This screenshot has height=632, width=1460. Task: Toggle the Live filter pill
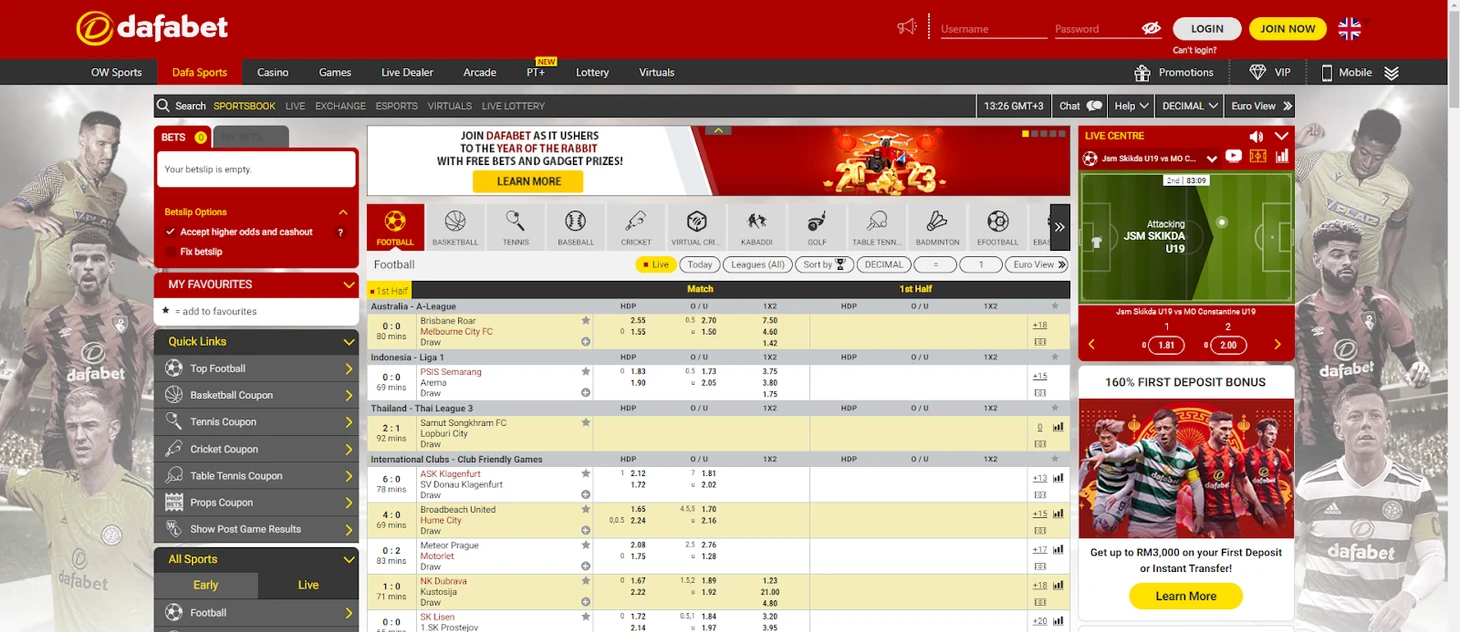[656, 265]
